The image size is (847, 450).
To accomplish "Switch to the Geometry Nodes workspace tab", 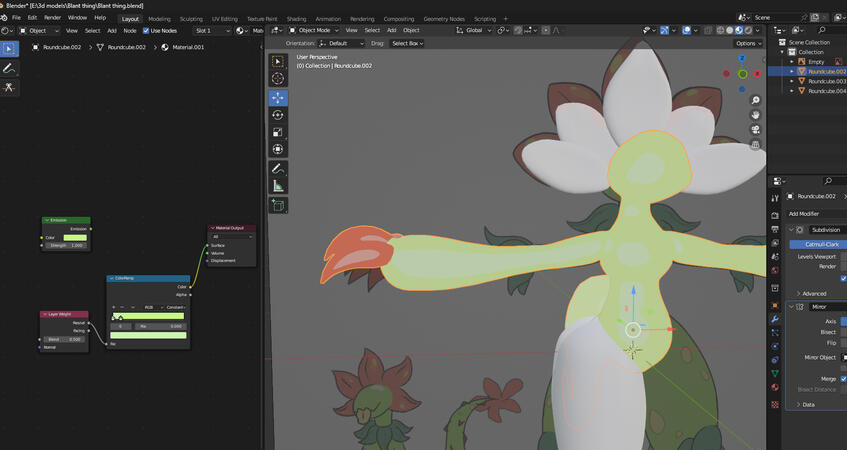I will (443, 19).
